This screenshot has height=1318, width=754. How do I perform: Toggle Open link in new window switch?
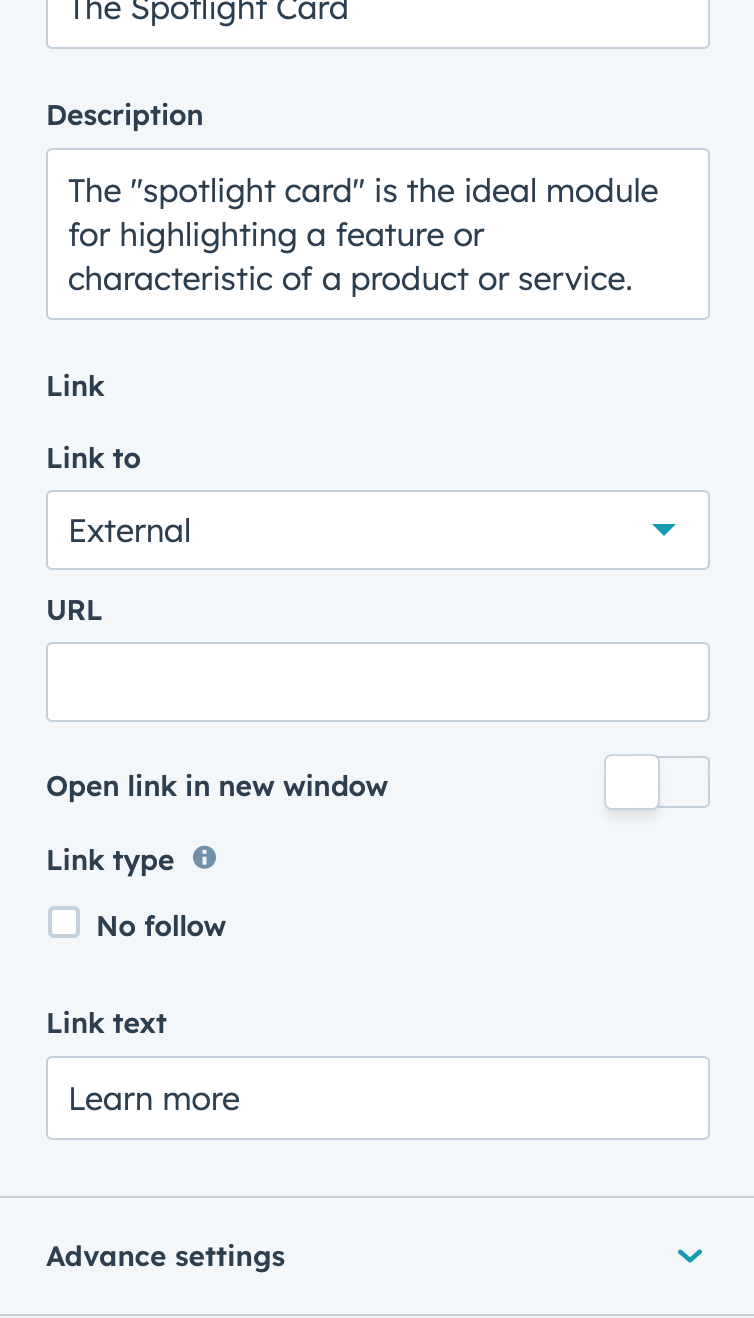tap(657, 782)
